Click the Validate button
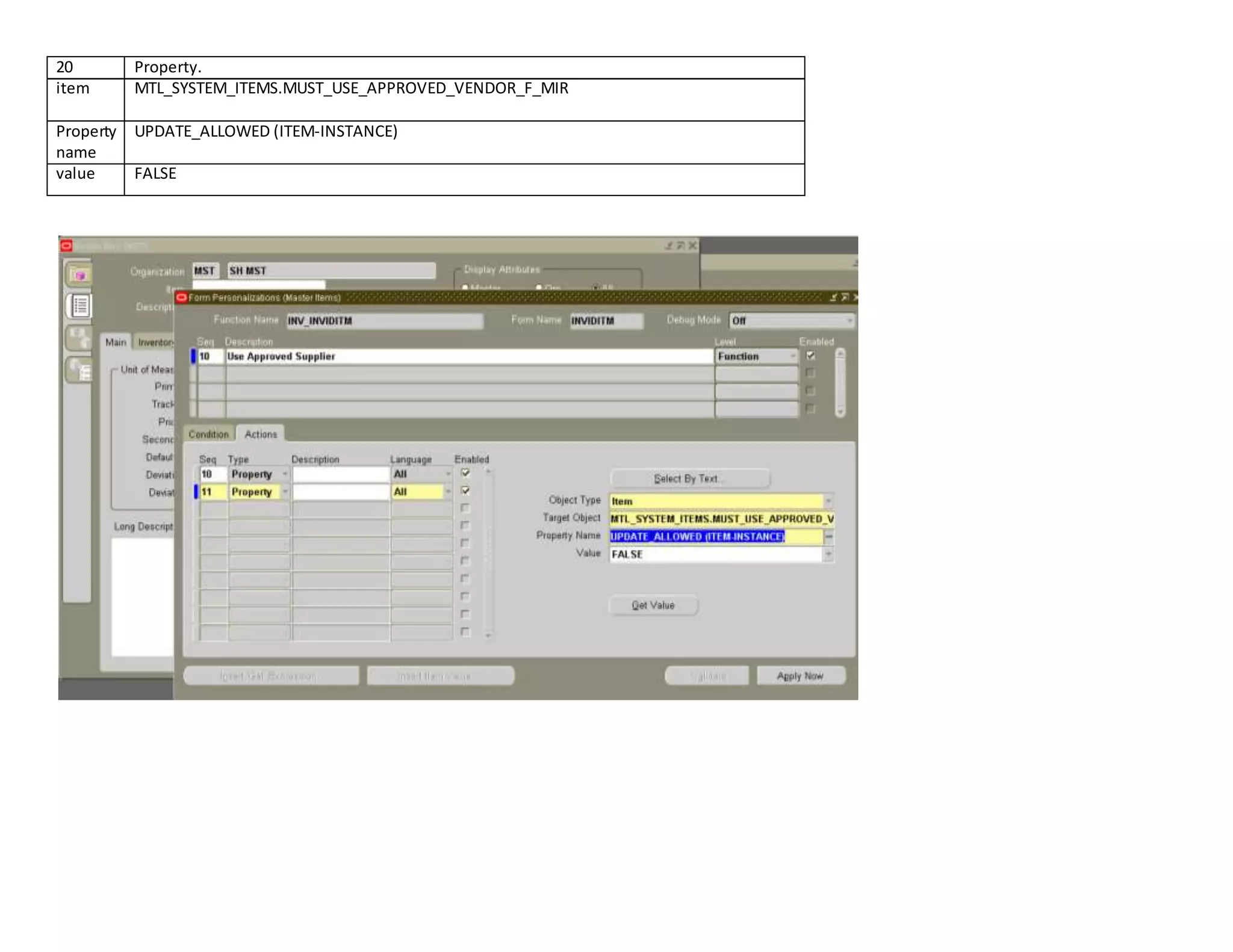 tap(707, 676)
